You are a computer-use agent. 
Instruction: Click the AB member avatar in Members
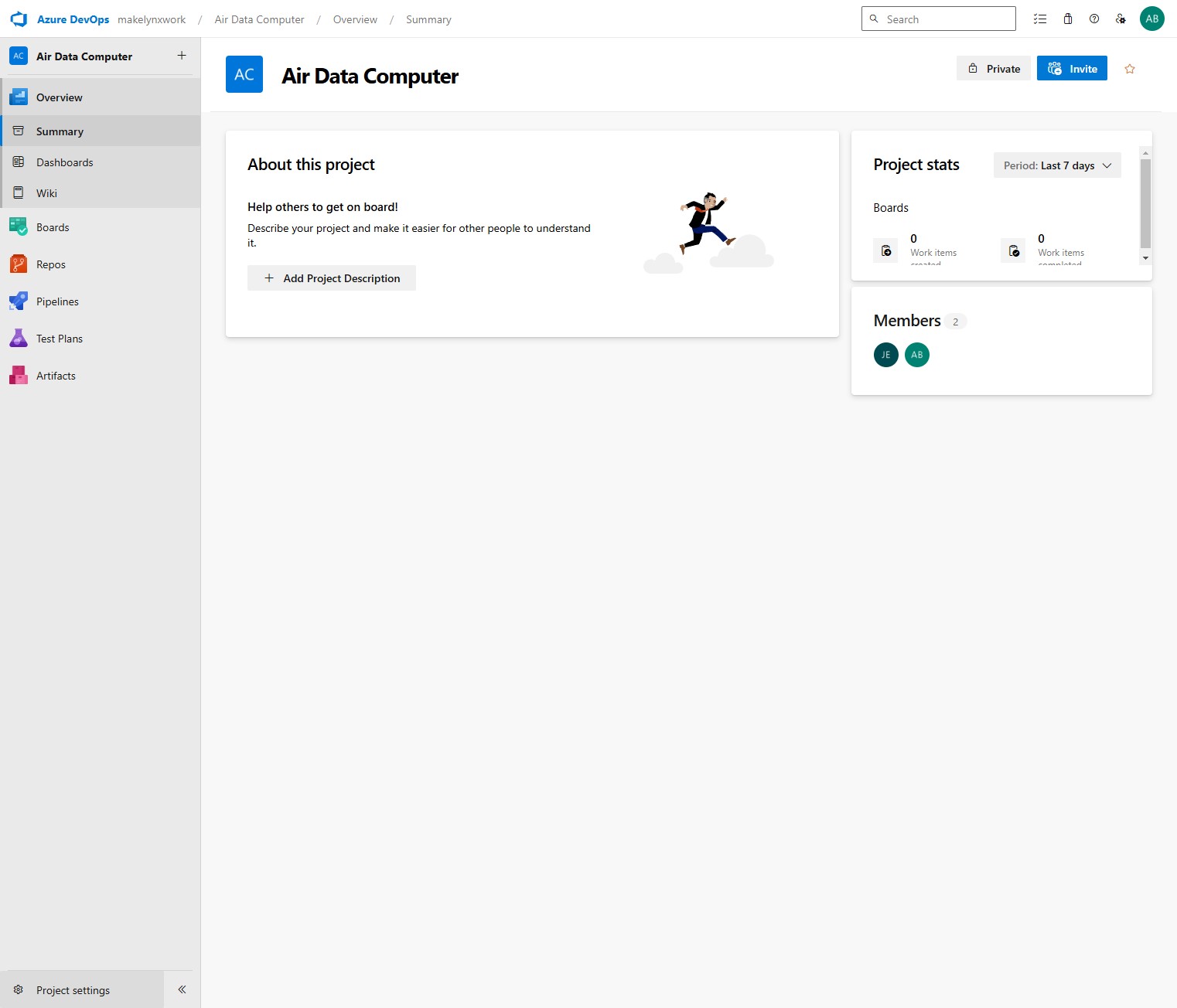coord(917,355)
